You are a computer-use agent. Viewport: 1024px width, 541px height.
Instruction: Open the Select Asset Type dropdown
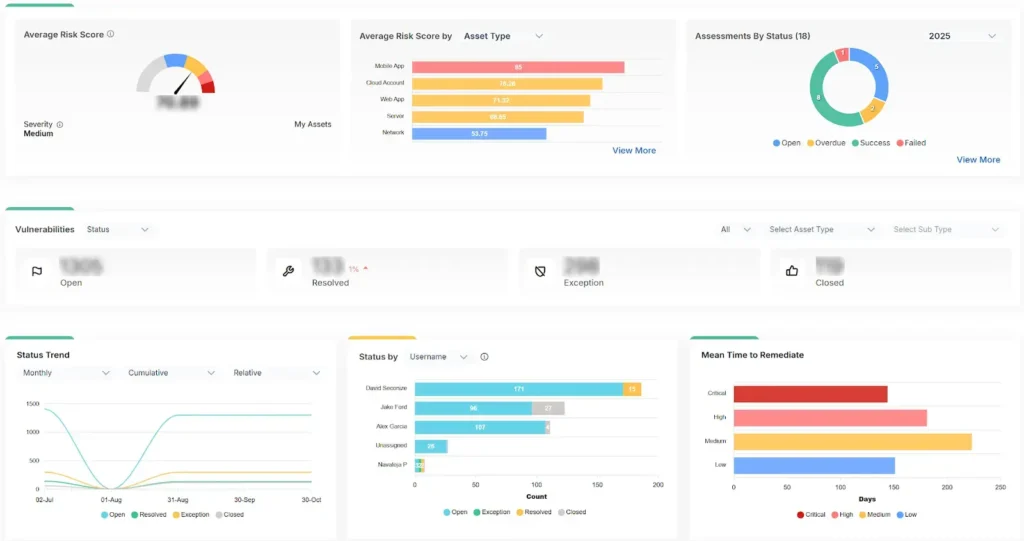[x=822, y=229]
